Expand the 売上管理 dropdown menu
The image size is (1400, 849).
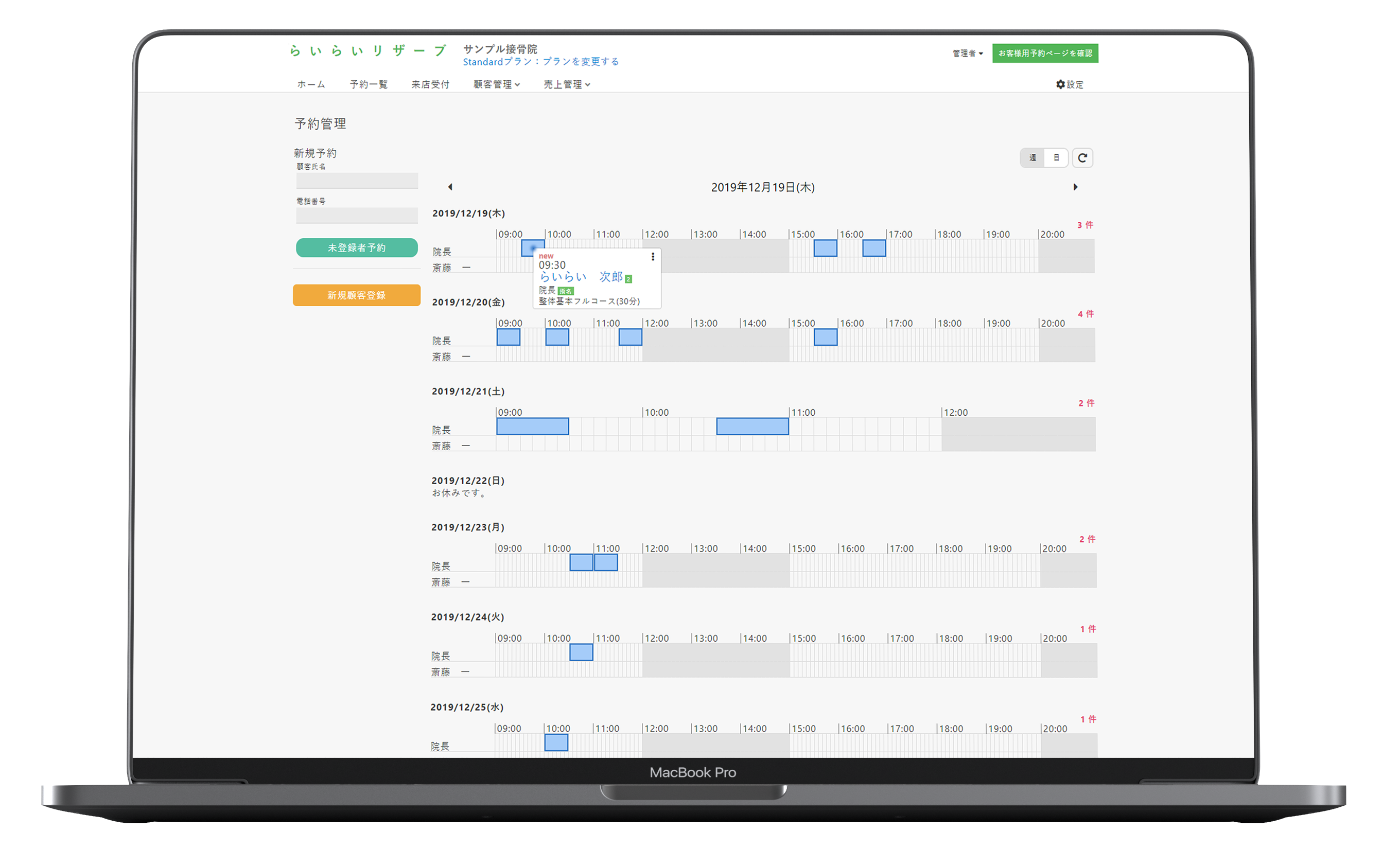click(x=567, y=84)
